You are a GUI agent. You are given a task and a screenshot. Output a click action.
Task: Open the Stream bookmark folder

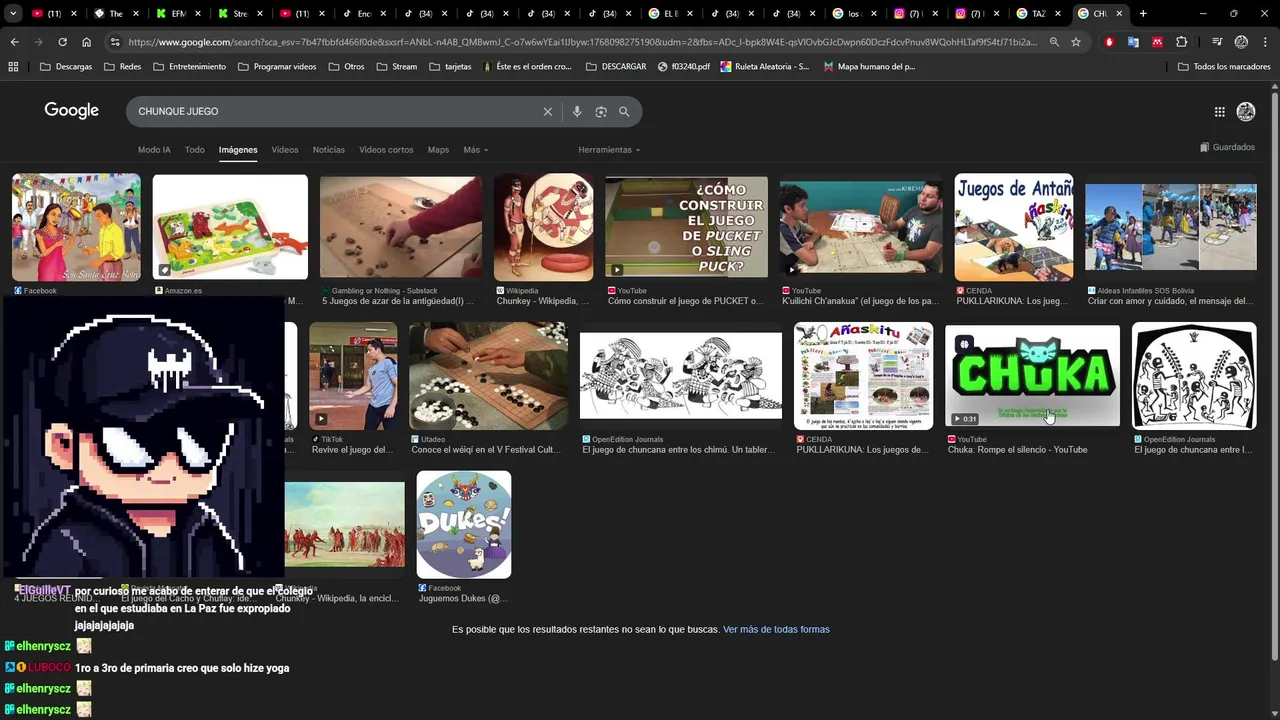click(x=397, y=67)
